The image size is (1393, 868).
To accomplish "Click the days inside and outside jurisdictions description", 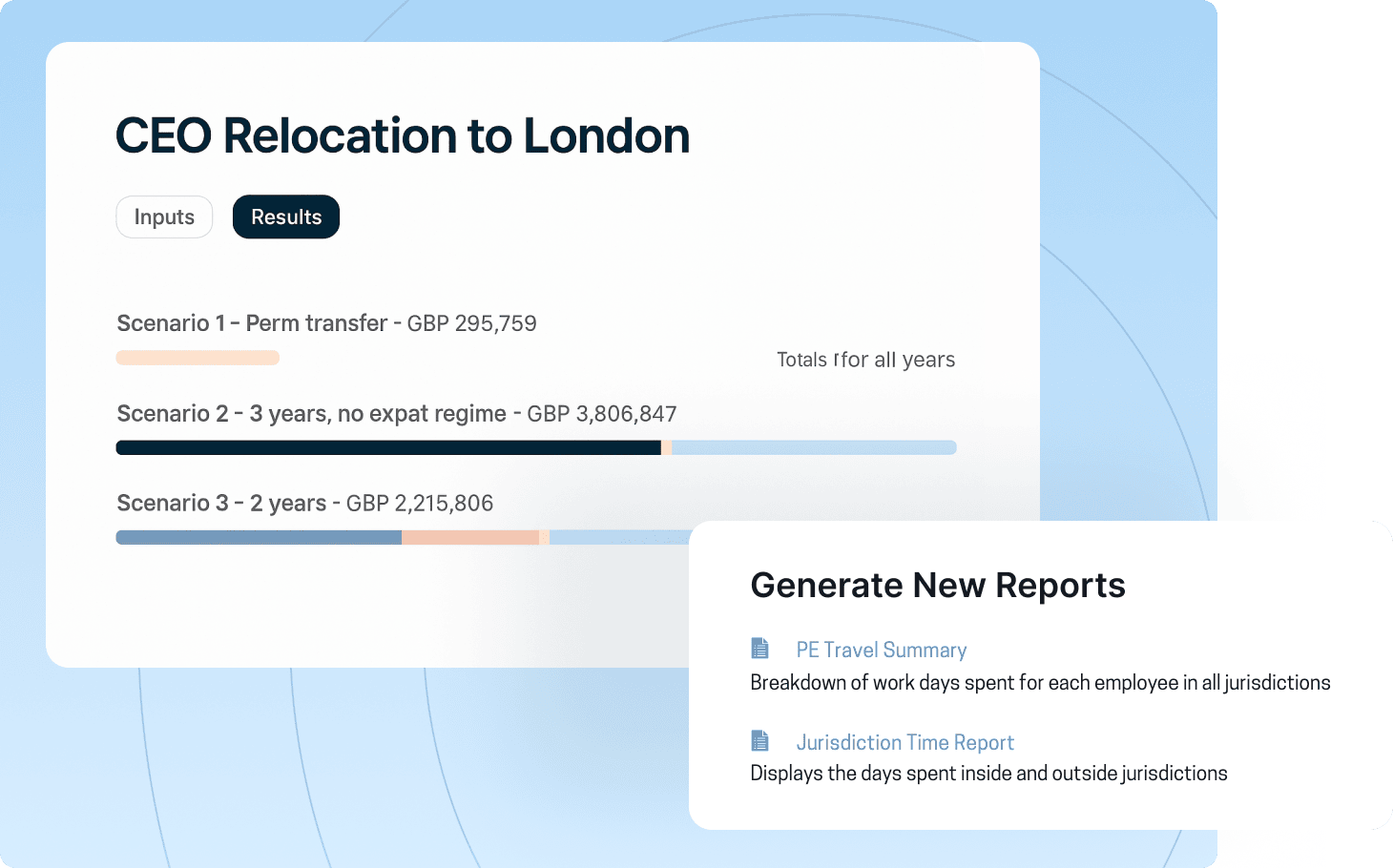I will (988, 774).
